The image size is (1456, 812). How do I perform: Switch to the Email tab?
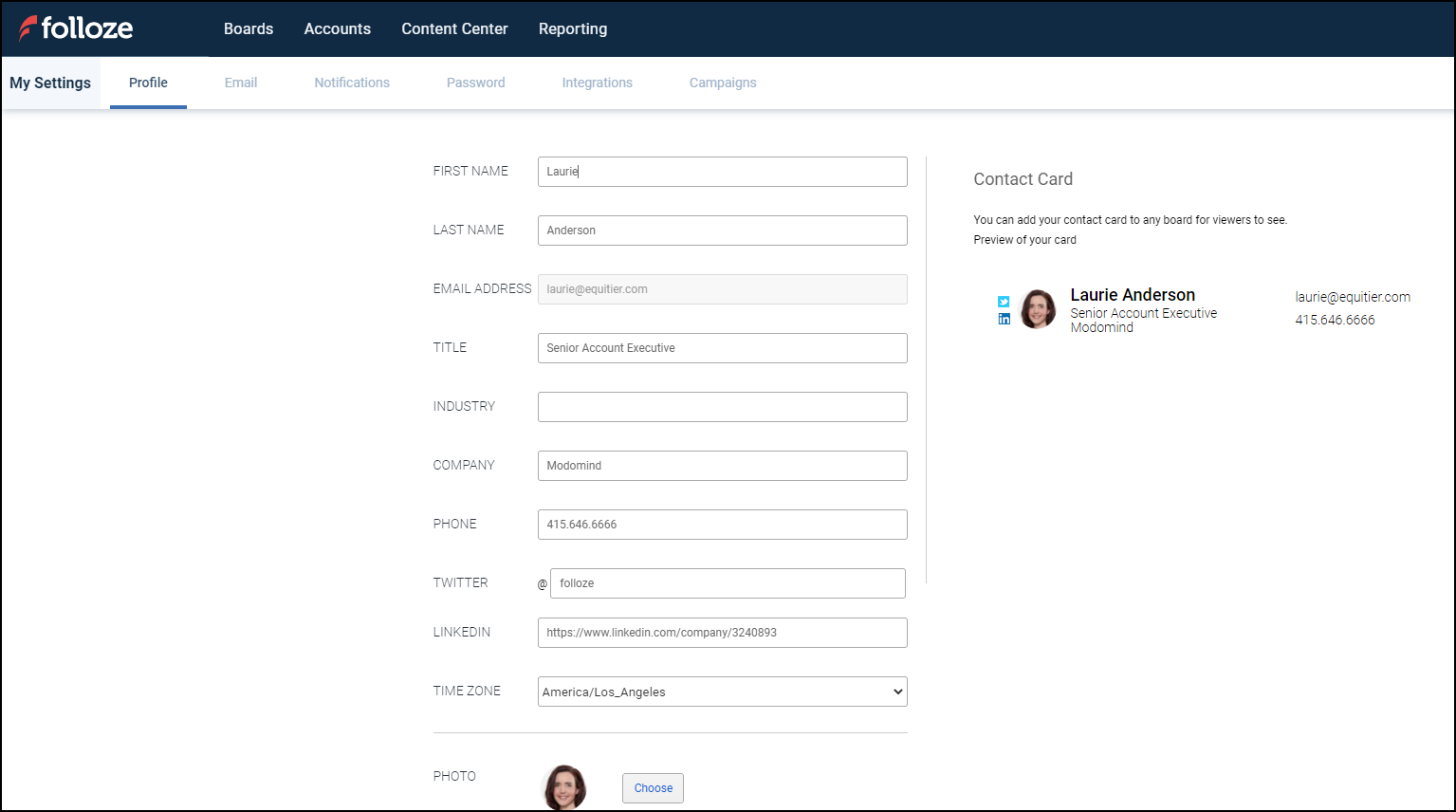point(240,83)
